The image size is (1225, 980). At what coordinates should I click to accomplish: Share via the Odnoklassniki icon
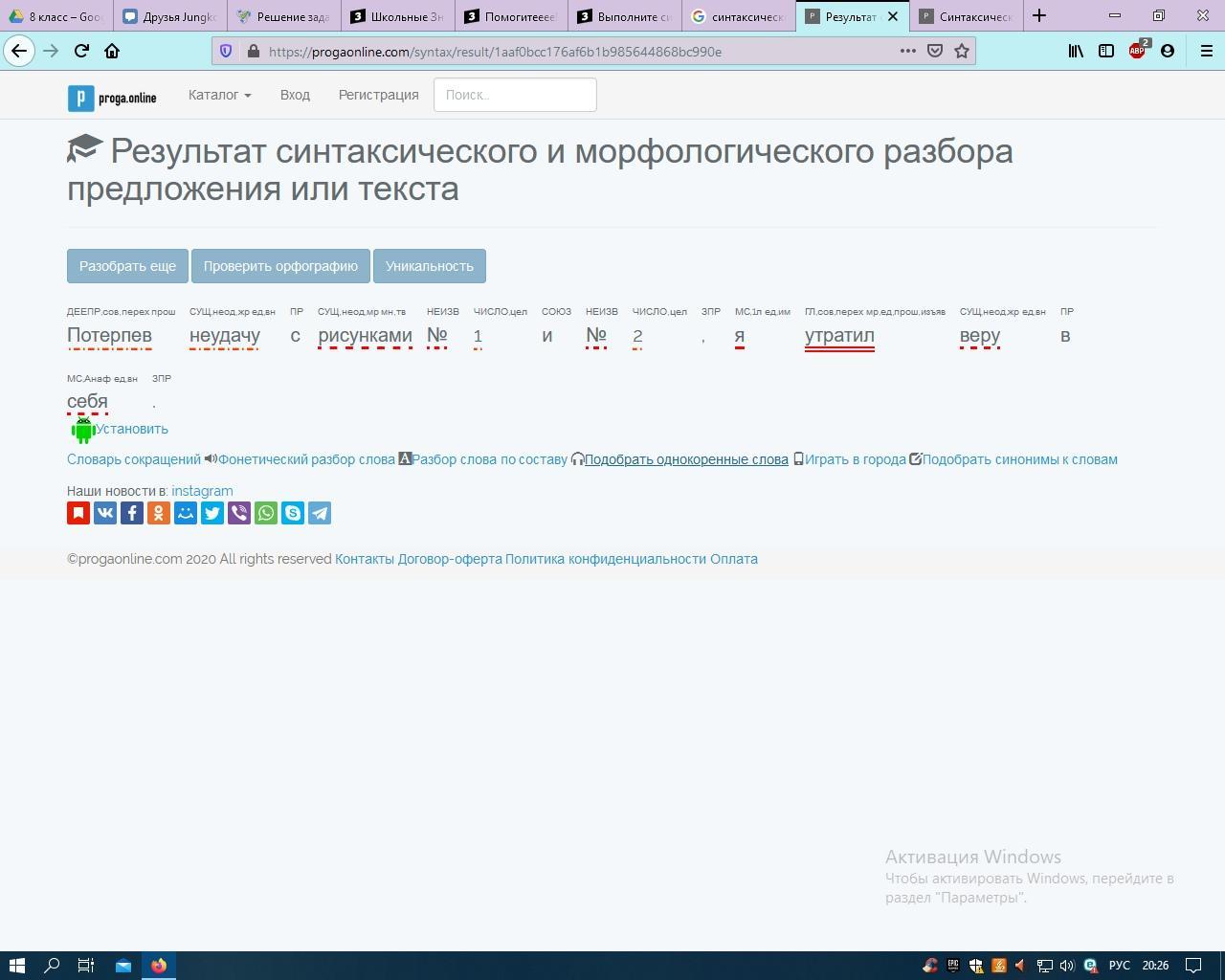point(159,513)
